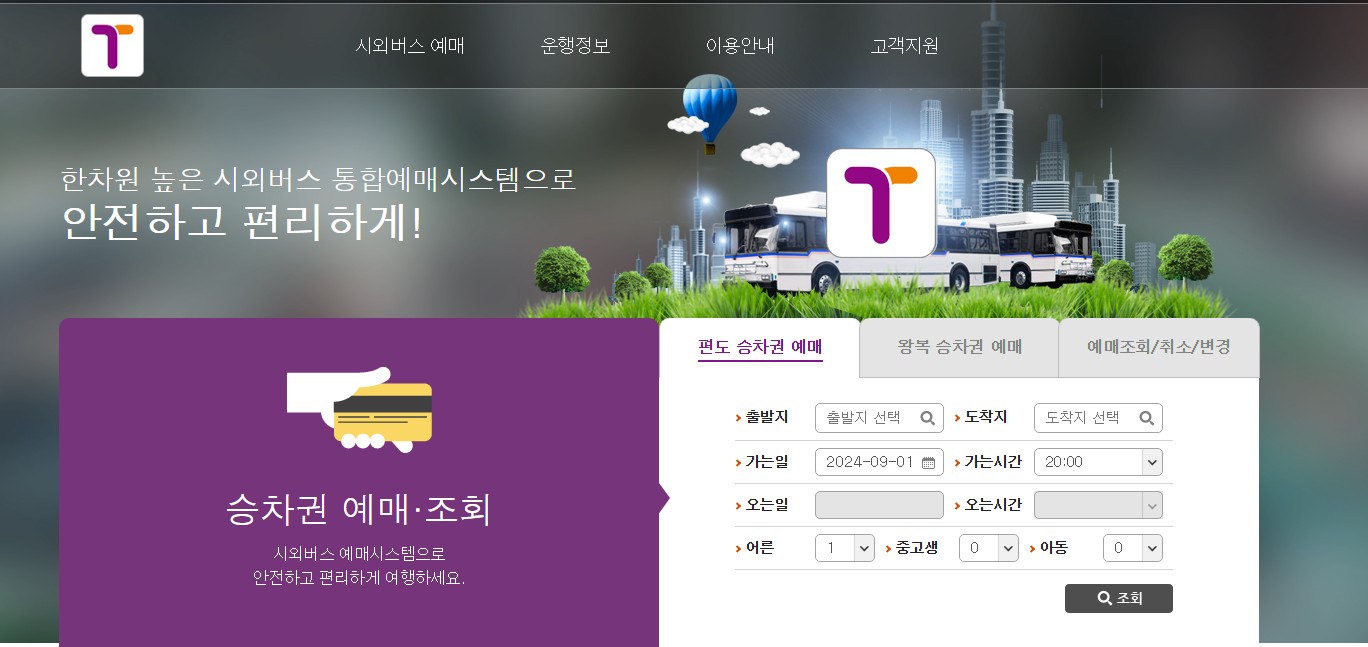The image size is (1368, 647).
Task: Open the 운행정보 menu
Action: click(x=578, y=45)
